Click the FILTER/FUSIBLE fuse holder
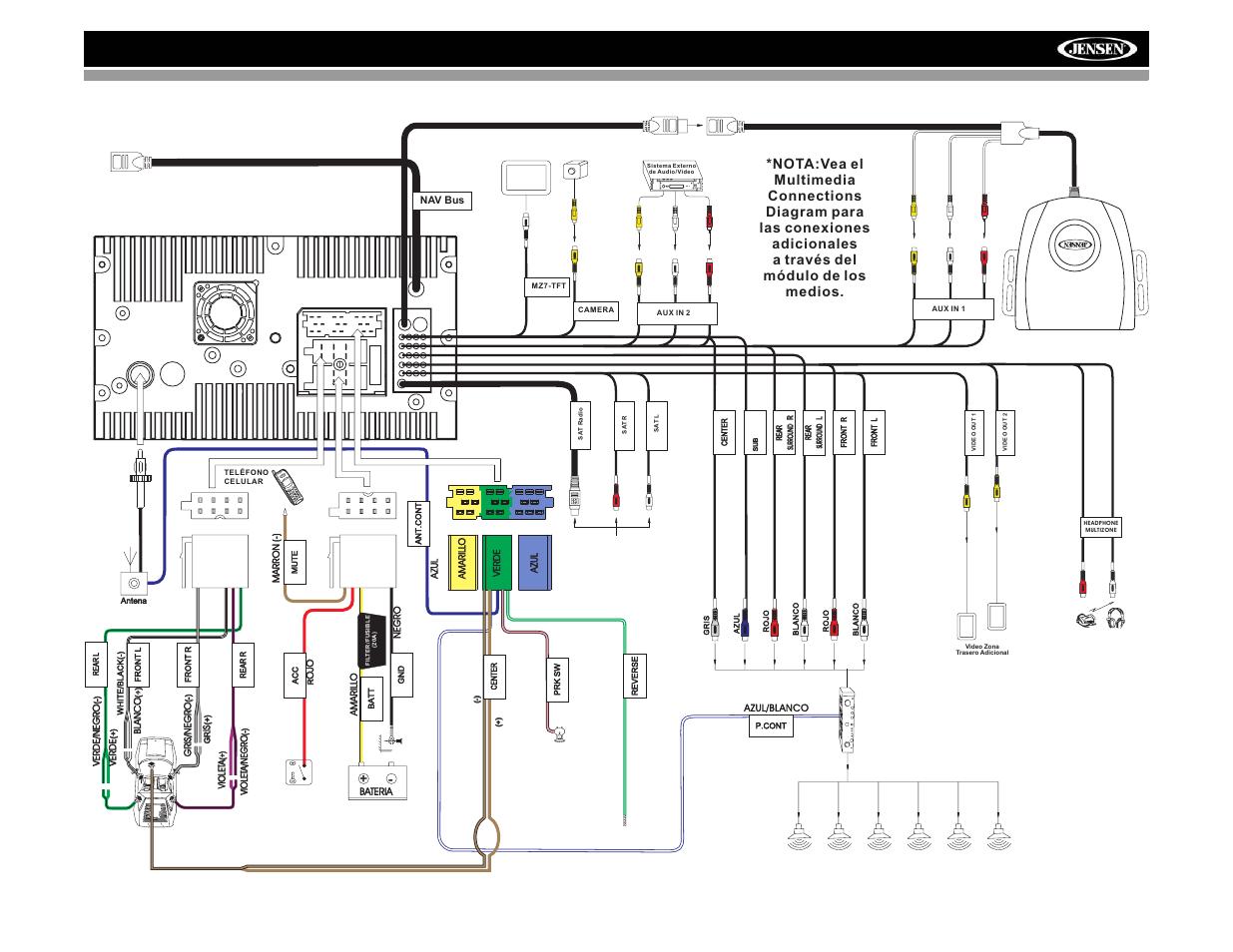Image resolution: width=1233 pixels, height=952 pixels. [371, 640]
